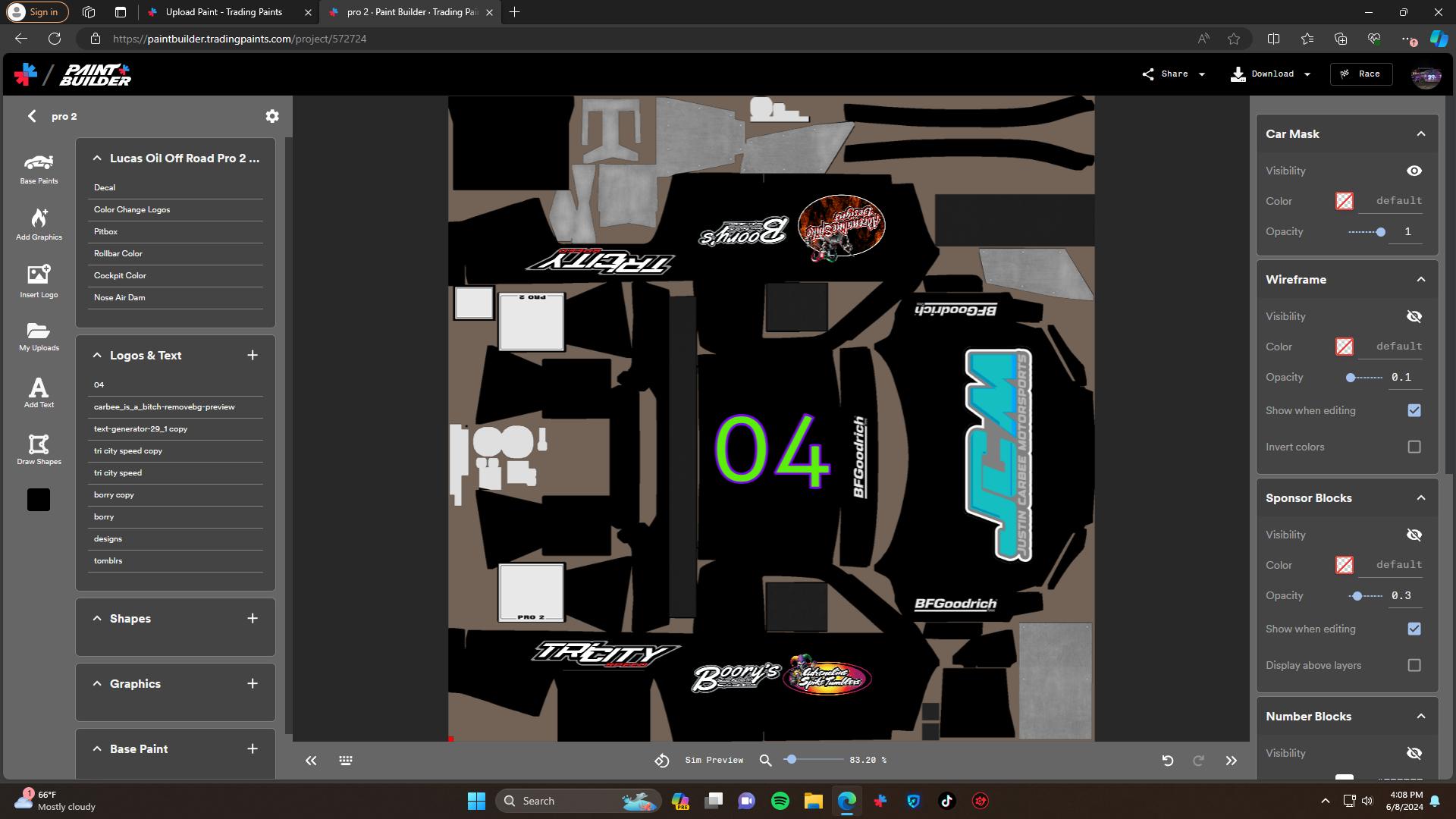Select the Base Paints tool
1456x819 pixels.
pos(38,168)
